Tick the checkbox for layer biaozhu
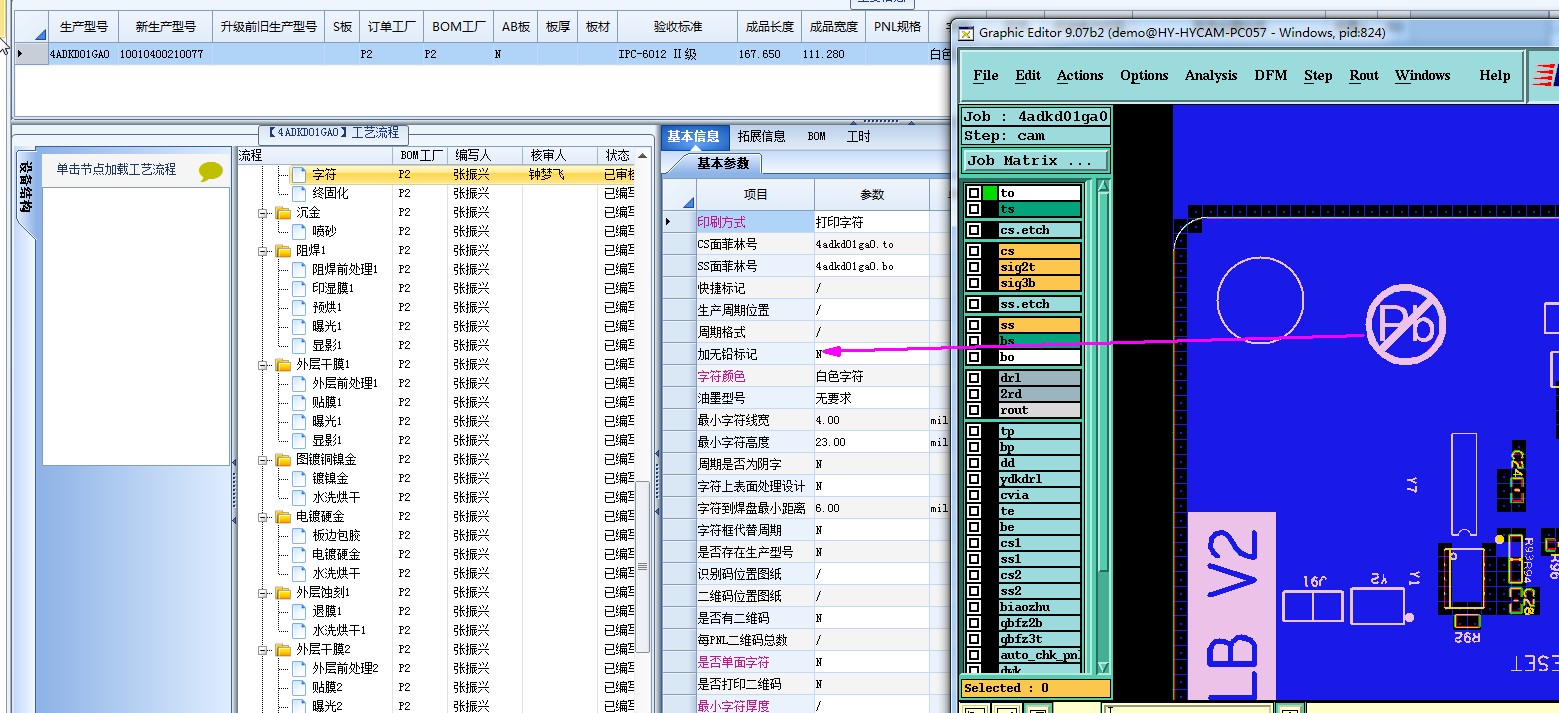 [974, 607]
